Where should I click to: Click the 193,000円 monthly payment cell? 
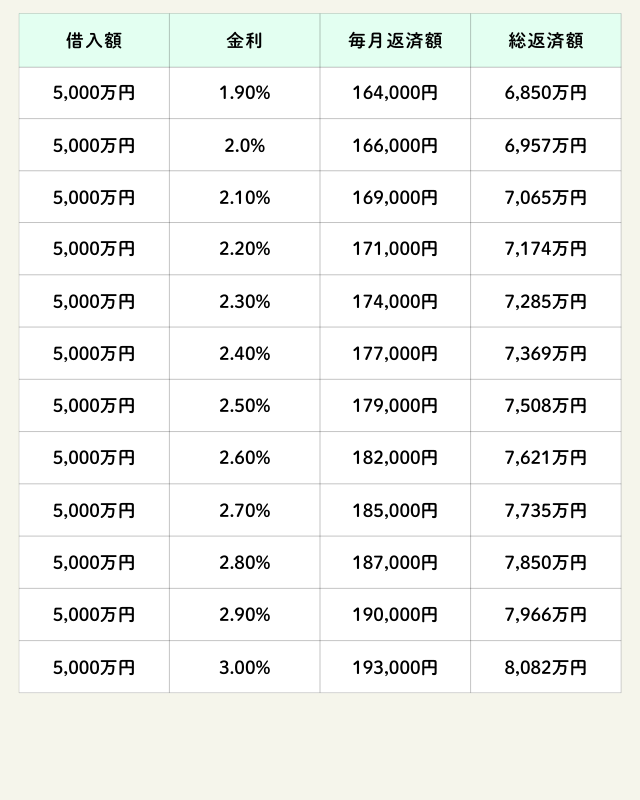pyautogui.click(x=395, y=667)
